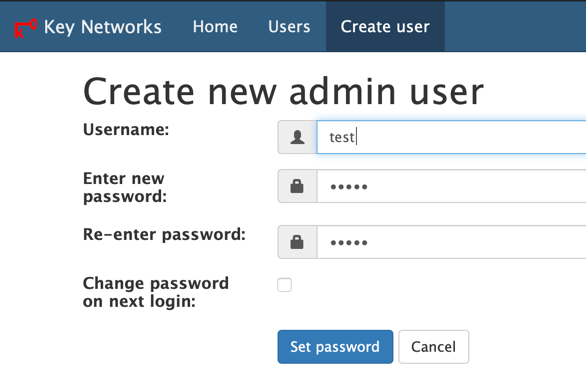Click into the Re-enter password field
This screenshot has width=586, height=378.
point(451,242)
